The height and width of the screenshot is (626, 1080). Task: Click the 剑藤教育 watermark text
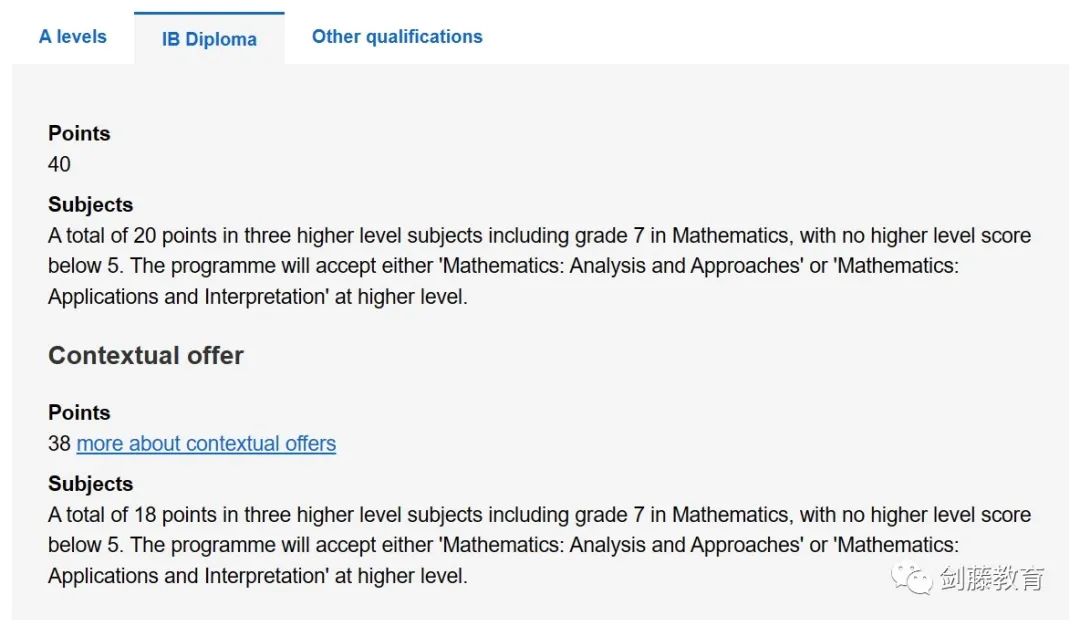[992, 578]
